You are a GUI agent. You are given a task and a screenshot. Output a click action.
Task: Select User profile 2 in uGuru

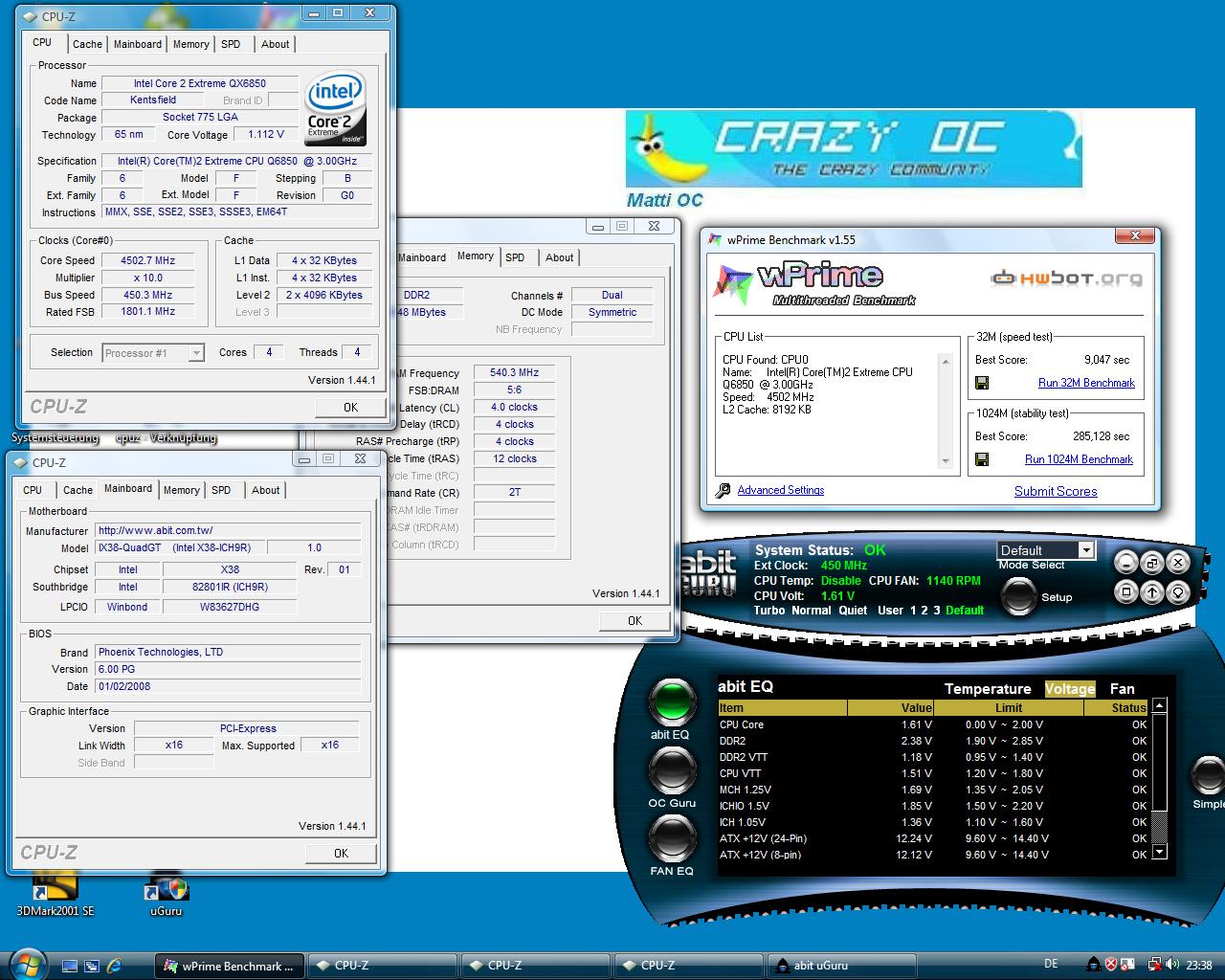(x=924, y=610)
